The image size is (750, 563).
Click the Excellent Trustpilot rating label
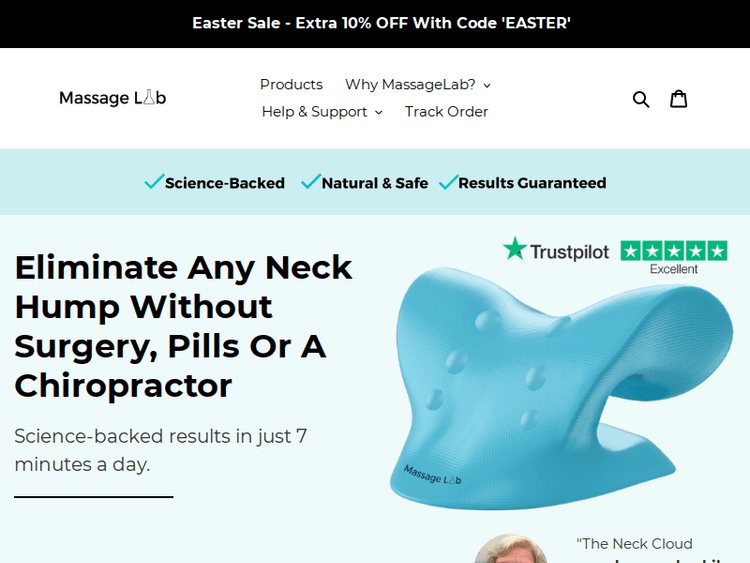(x=673, y=269)
